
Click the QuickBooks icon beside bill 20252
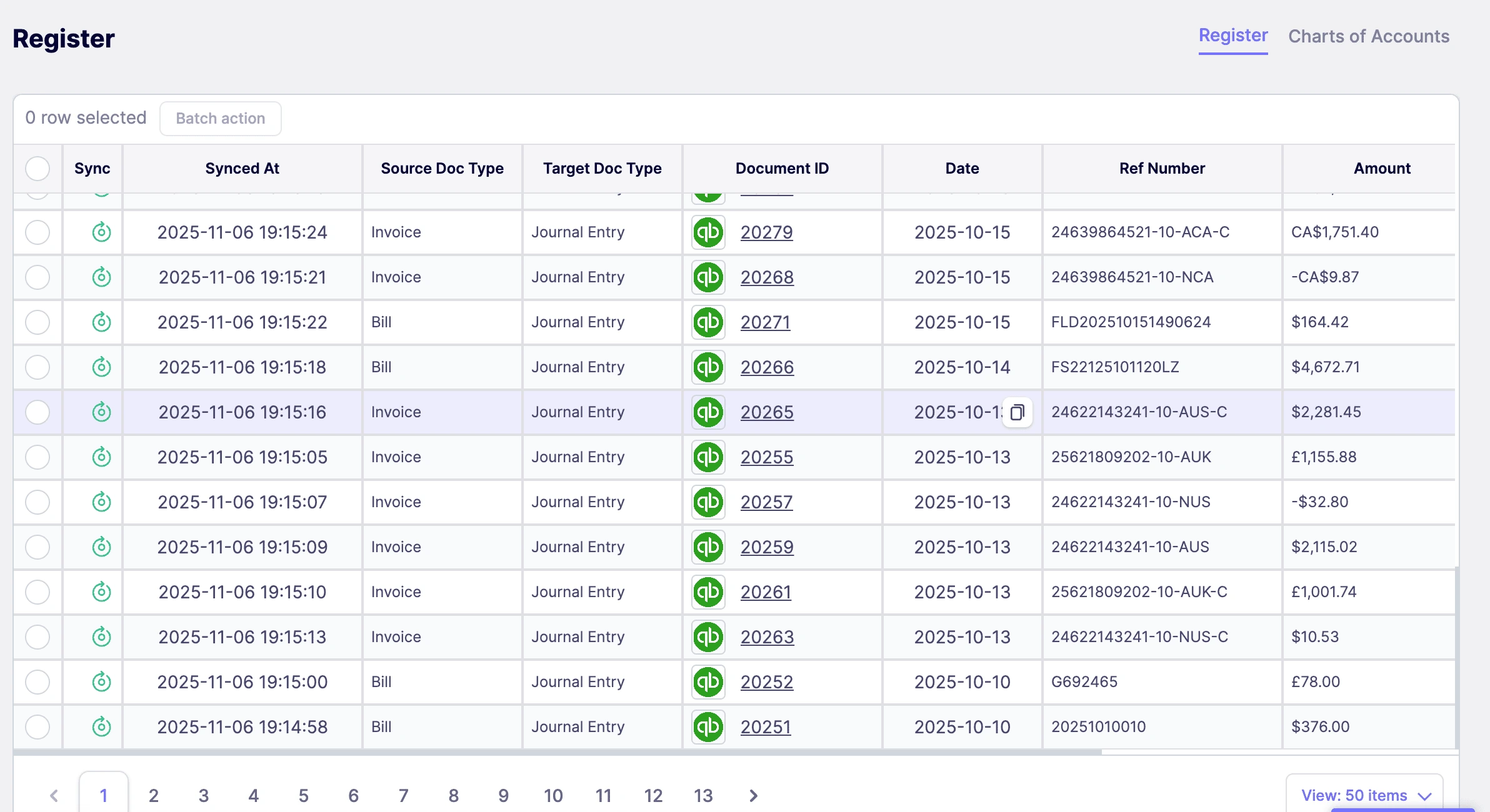(x=707, y=681)
